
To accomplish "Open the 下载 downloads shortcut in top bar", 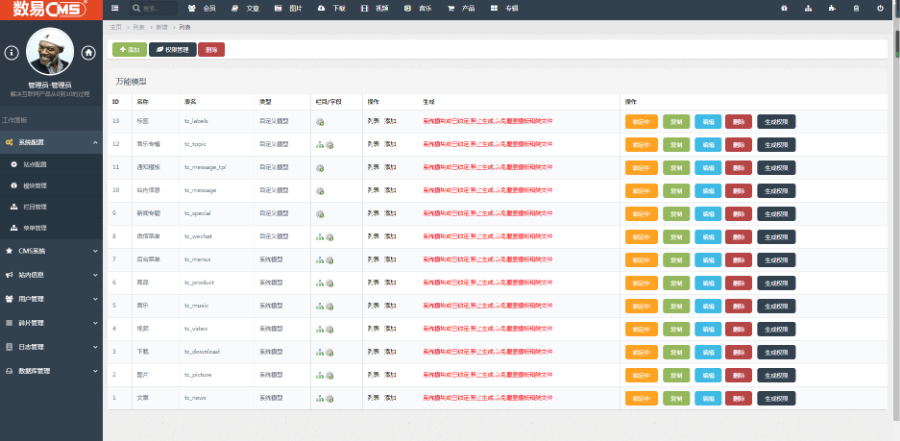I will [331, 9].
